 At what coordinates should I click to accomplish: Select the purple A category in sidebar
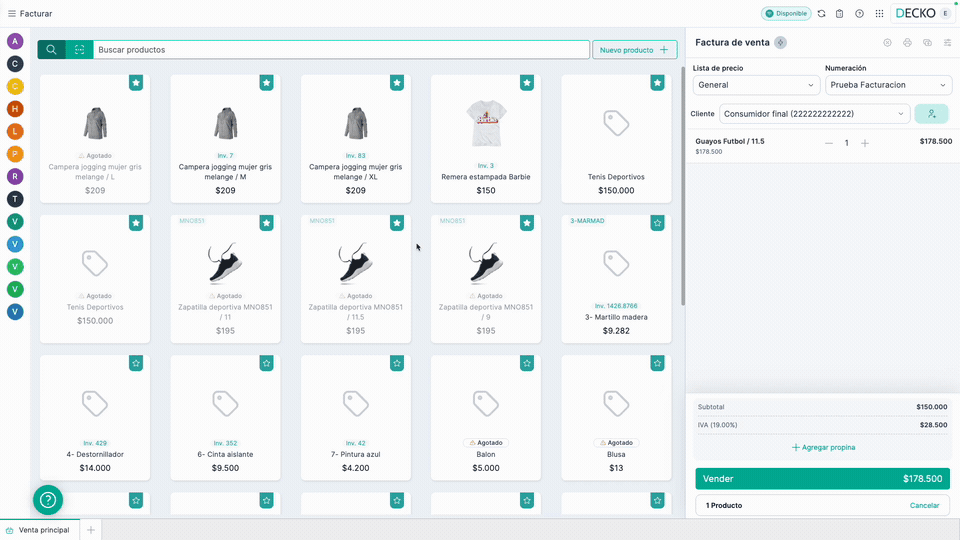tap(15, 41)
